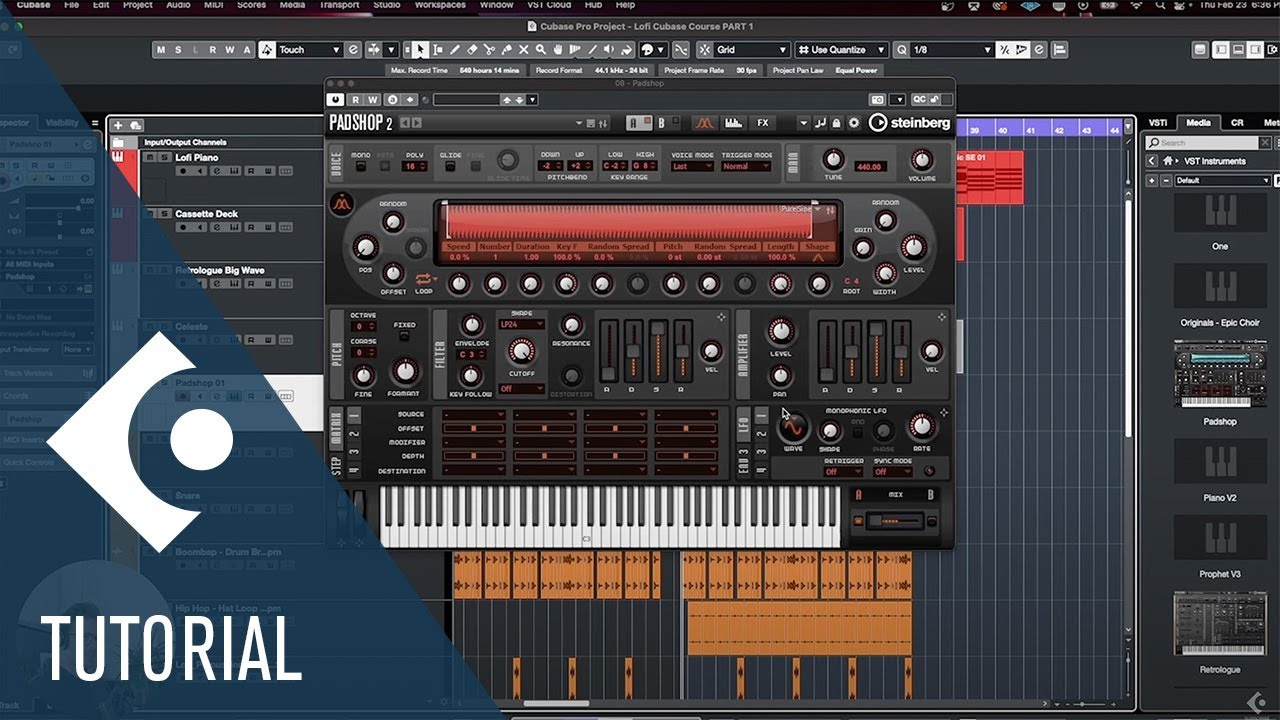1280x720 pixels.
Task: Select the Erase tool in toolbar
Action: (472, 49)
